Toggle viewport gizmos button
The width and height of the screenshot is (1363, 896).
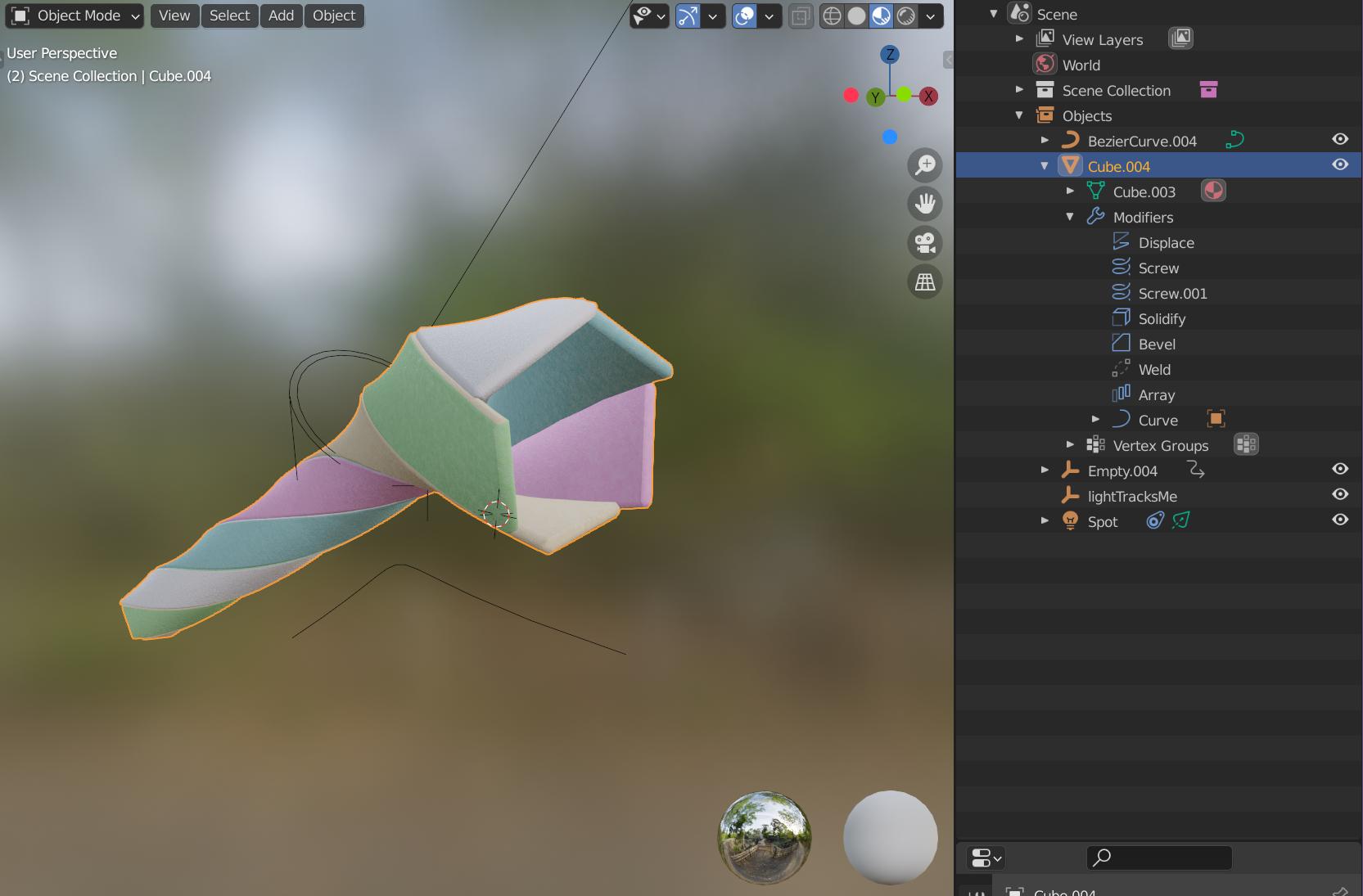[688, 16]
